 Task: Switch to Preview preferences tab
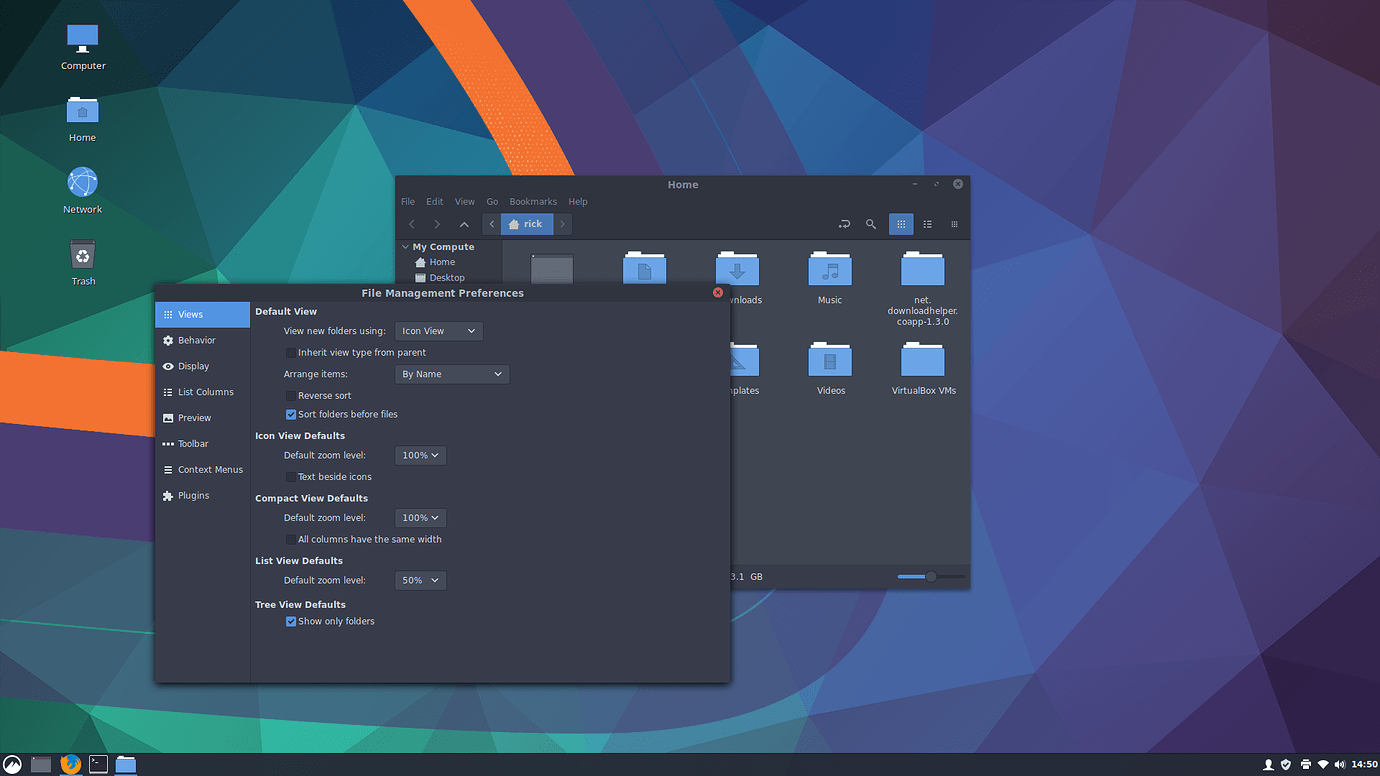pyautogui.click(x=202, y=418)
